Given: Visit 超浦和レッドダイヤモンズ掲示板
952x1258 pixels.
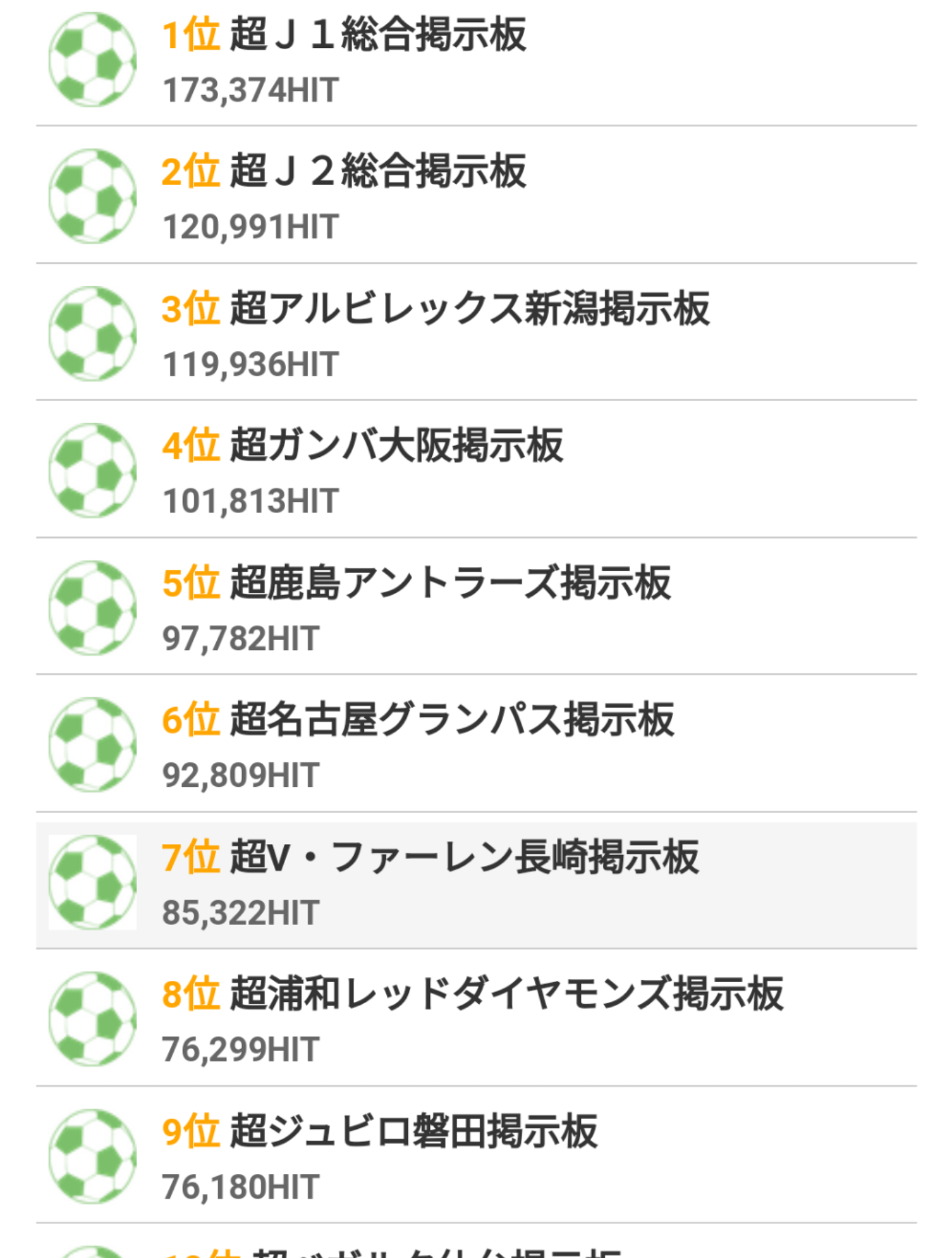Looking at the screenshot, I should pos(506,994).
